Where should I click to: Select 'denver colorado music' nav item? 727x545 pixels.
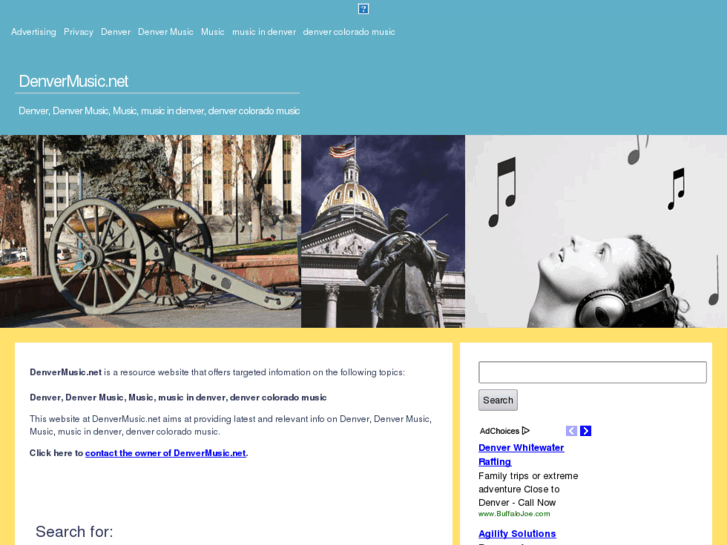[349, 32]
